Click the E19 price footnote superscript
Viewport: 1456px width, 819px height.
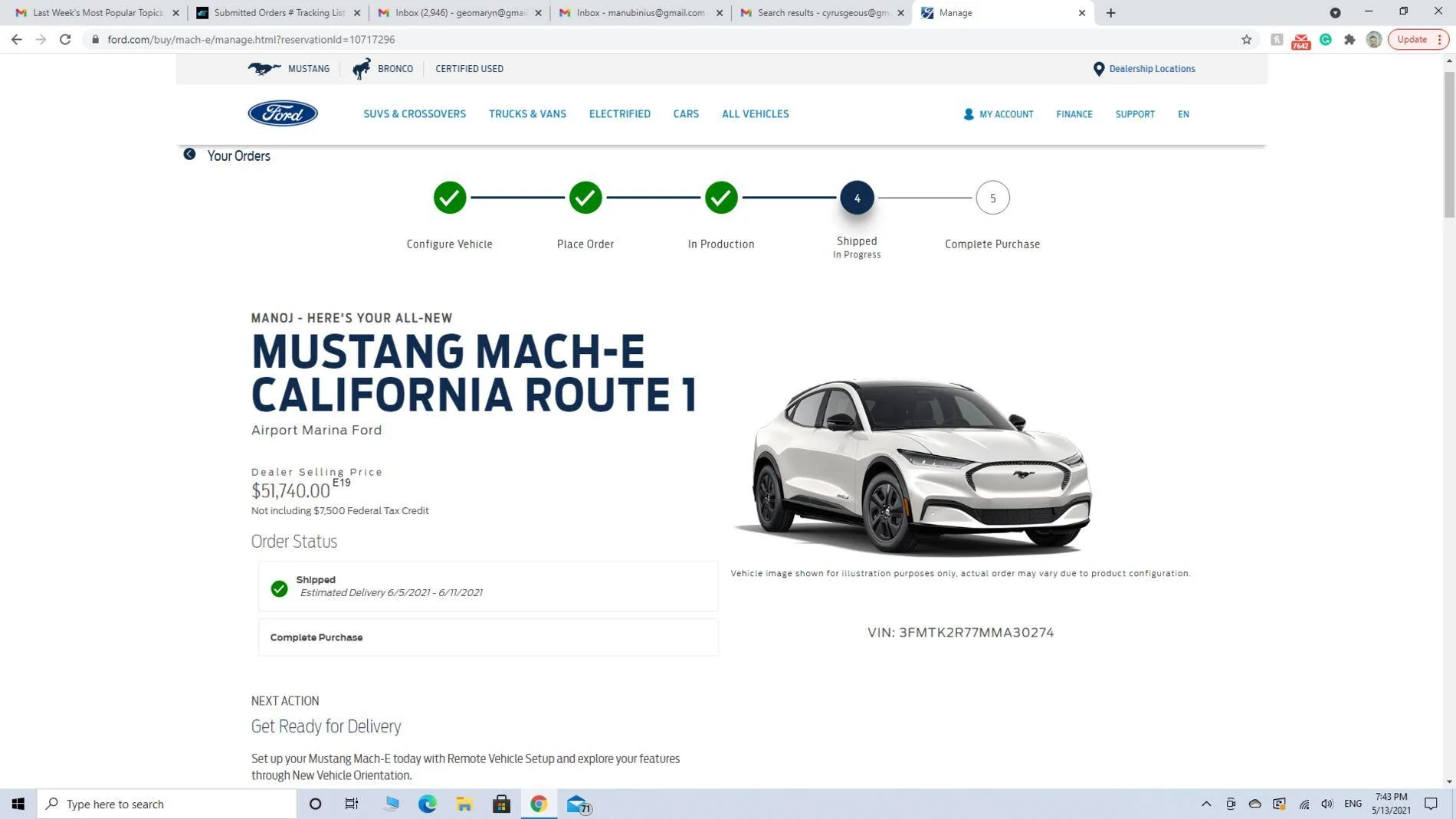(x=341, y=483)
